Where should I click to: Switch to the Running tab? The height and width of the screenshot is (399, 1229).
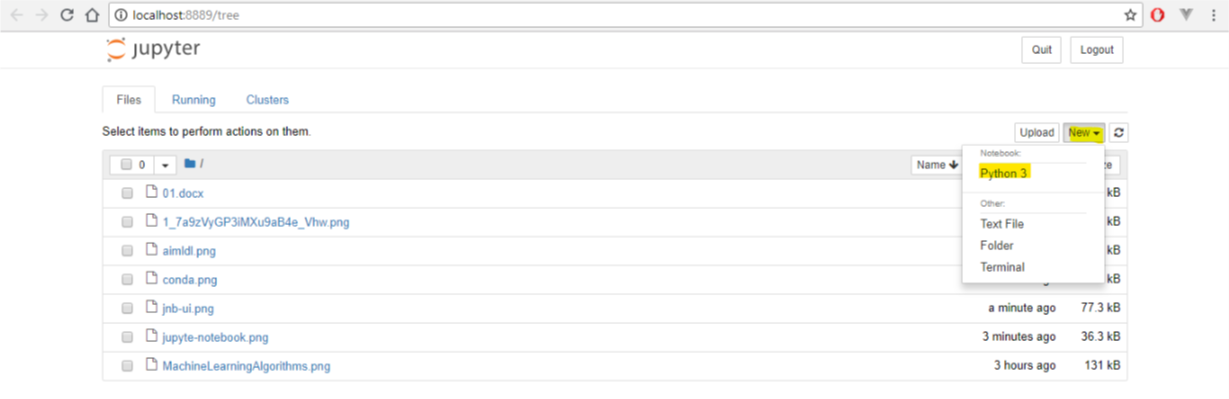pos(193,100)
